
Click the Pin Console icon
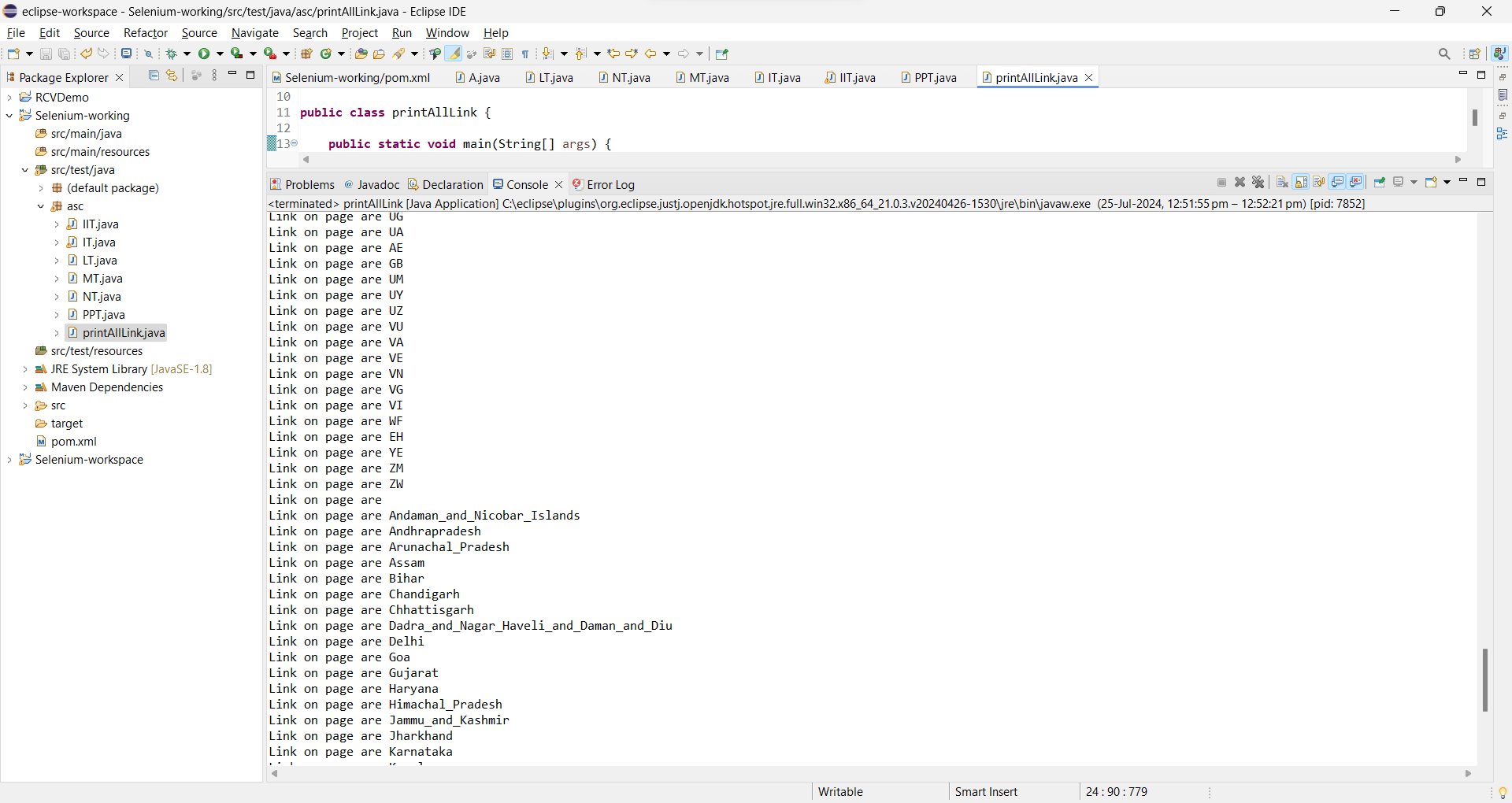(1380, 183)
